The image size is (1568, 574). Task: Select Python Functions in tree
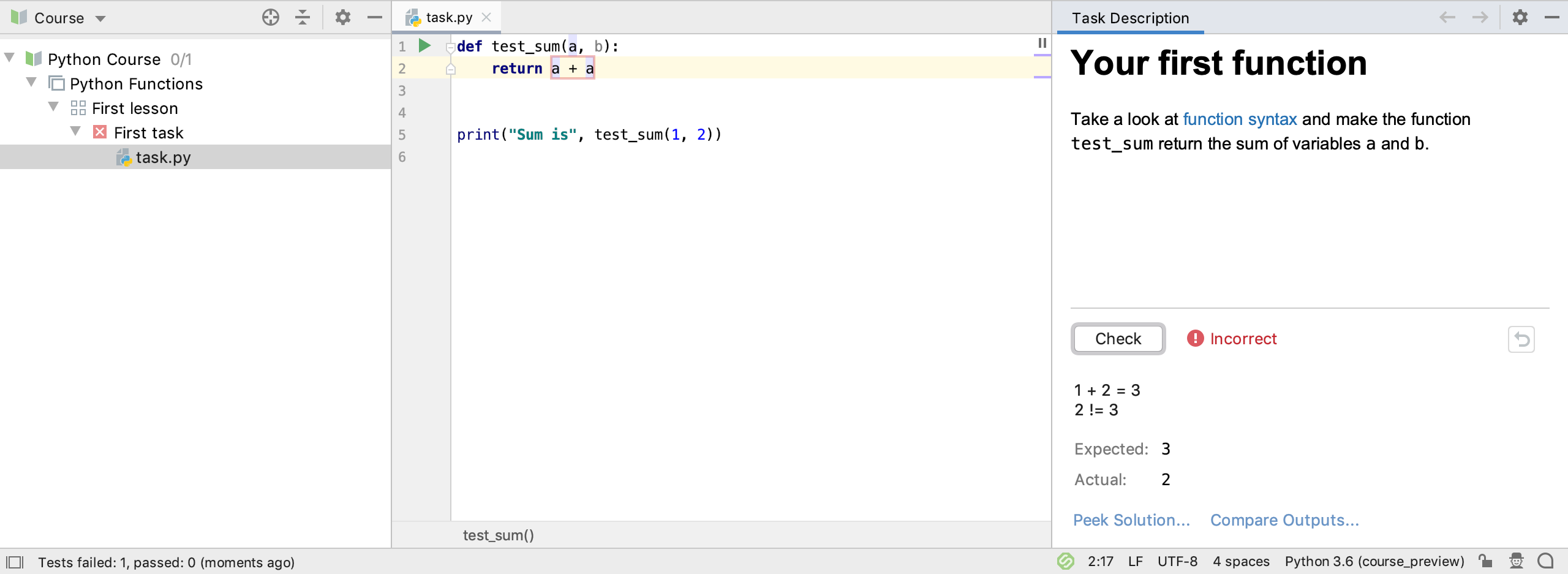tap(136, 84)
